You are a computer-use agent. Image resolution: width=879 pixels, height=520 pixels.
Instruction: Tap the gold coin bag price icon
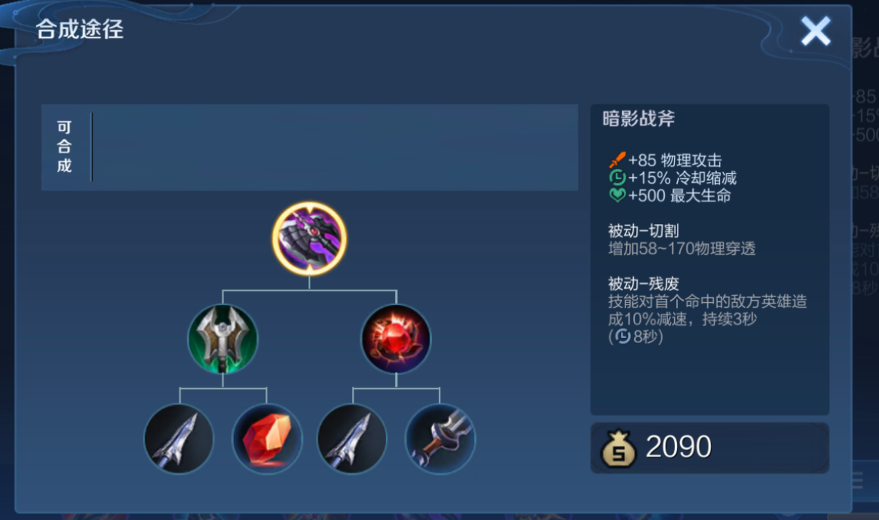(x=618, y=448)
